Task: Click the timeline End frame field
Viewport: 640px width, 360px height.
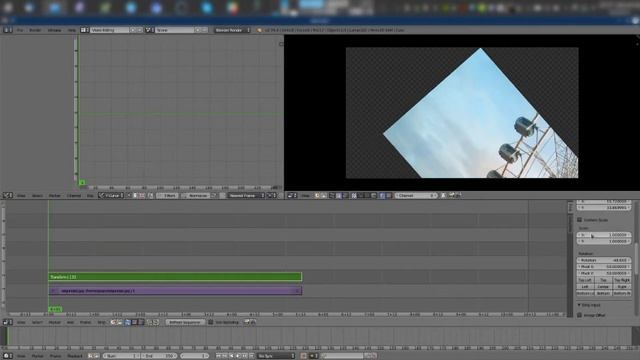Action: pos(159,356)
